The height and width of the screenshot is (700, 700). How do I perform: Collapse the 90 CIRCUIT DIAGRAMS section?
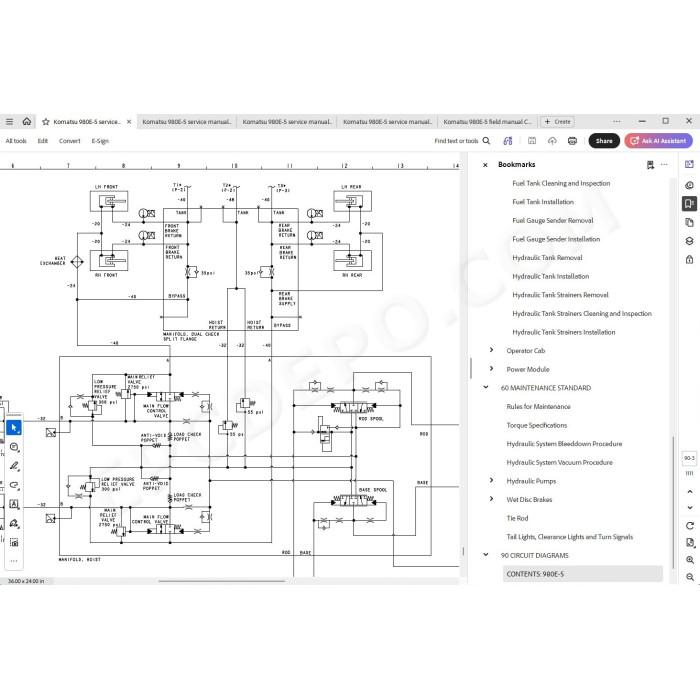click(486, 555)
